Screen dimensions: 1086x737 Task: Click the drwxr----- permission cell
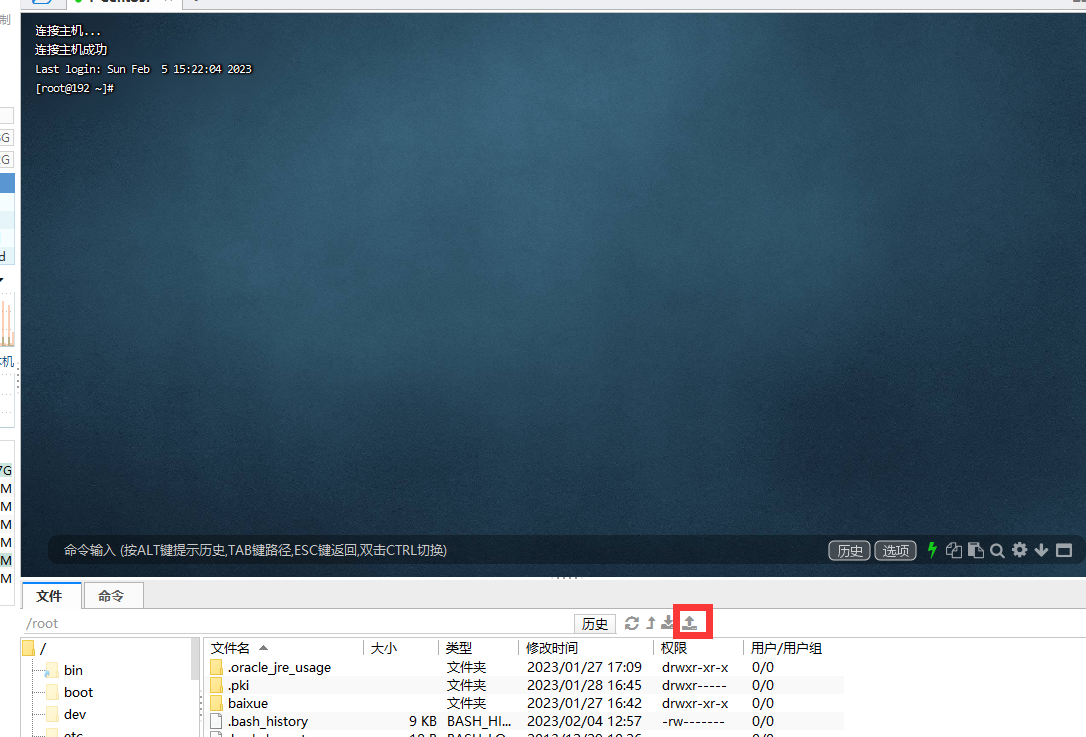694,685
